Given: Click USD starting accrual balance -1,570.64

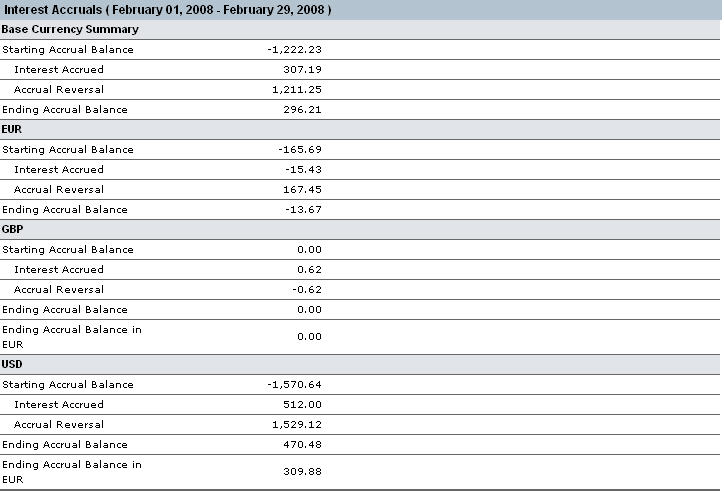Looking at the screenshot, I should tap(294, 384).
